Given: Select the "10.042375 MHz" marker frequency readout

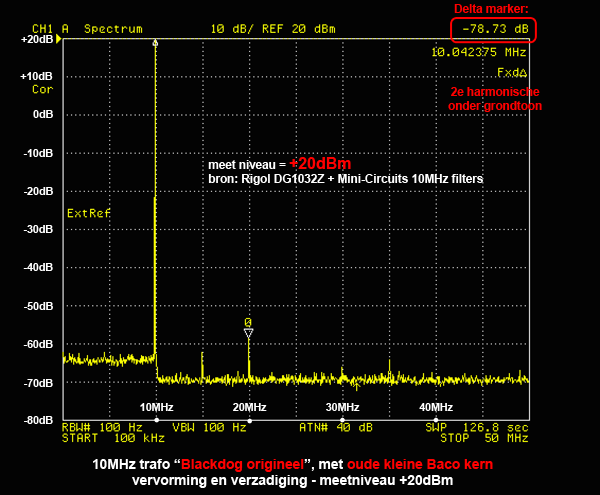Looking at the screenshot, I should click(479, 52).
